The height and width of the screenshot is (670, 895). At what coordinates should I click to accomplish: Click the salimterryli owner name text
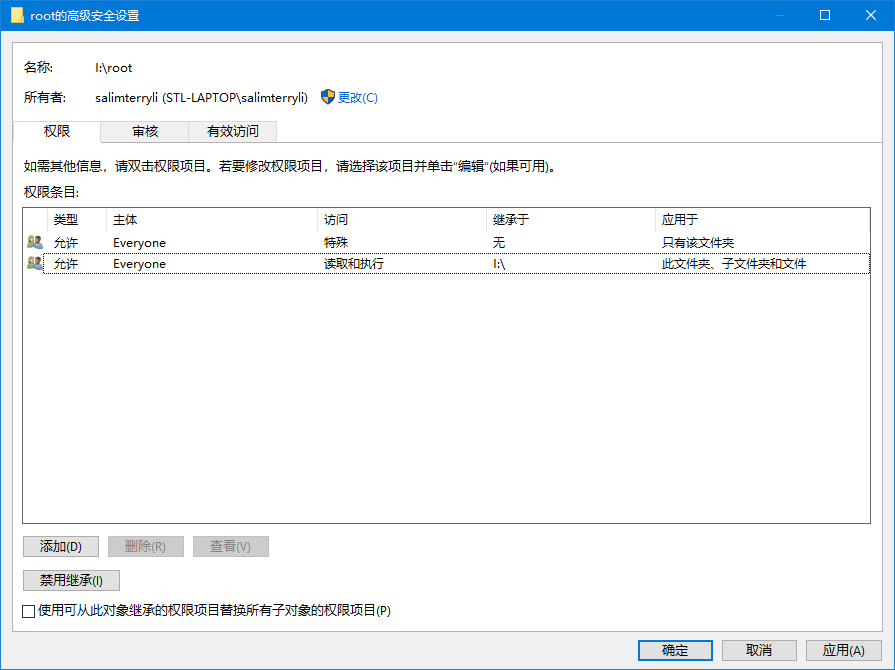[201, 98]
